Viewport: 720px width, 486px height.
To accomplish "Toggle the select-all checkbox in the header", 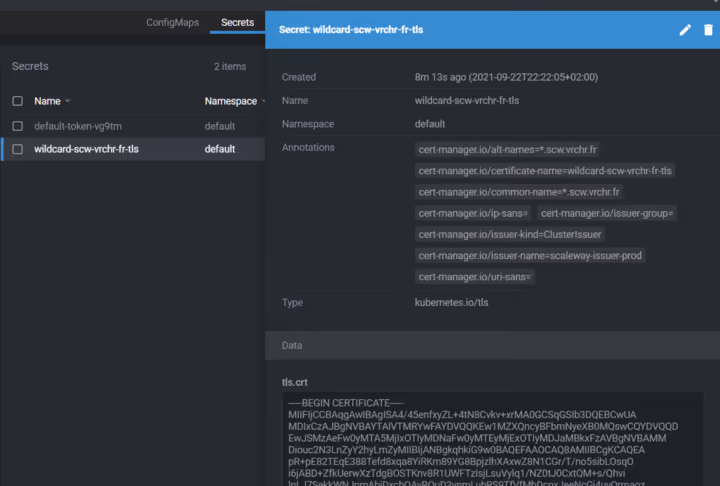I will [x=17, y=101].
